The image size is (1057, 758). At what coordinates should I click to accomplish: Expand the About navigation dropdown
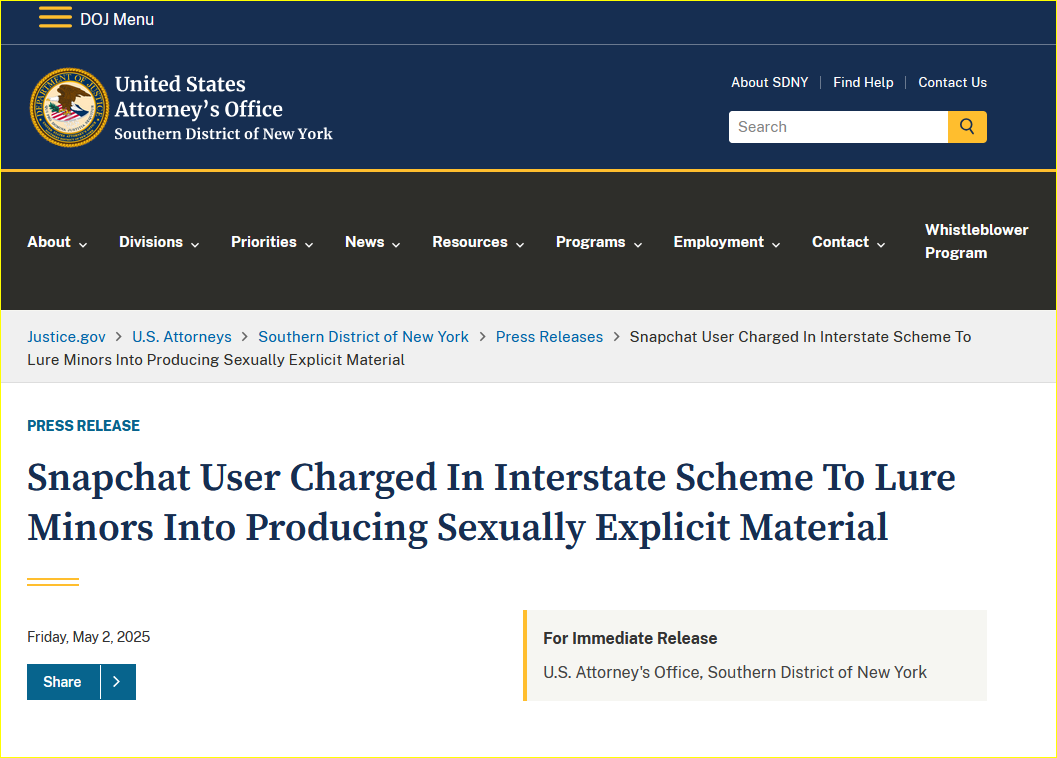[x=57, y=242]
